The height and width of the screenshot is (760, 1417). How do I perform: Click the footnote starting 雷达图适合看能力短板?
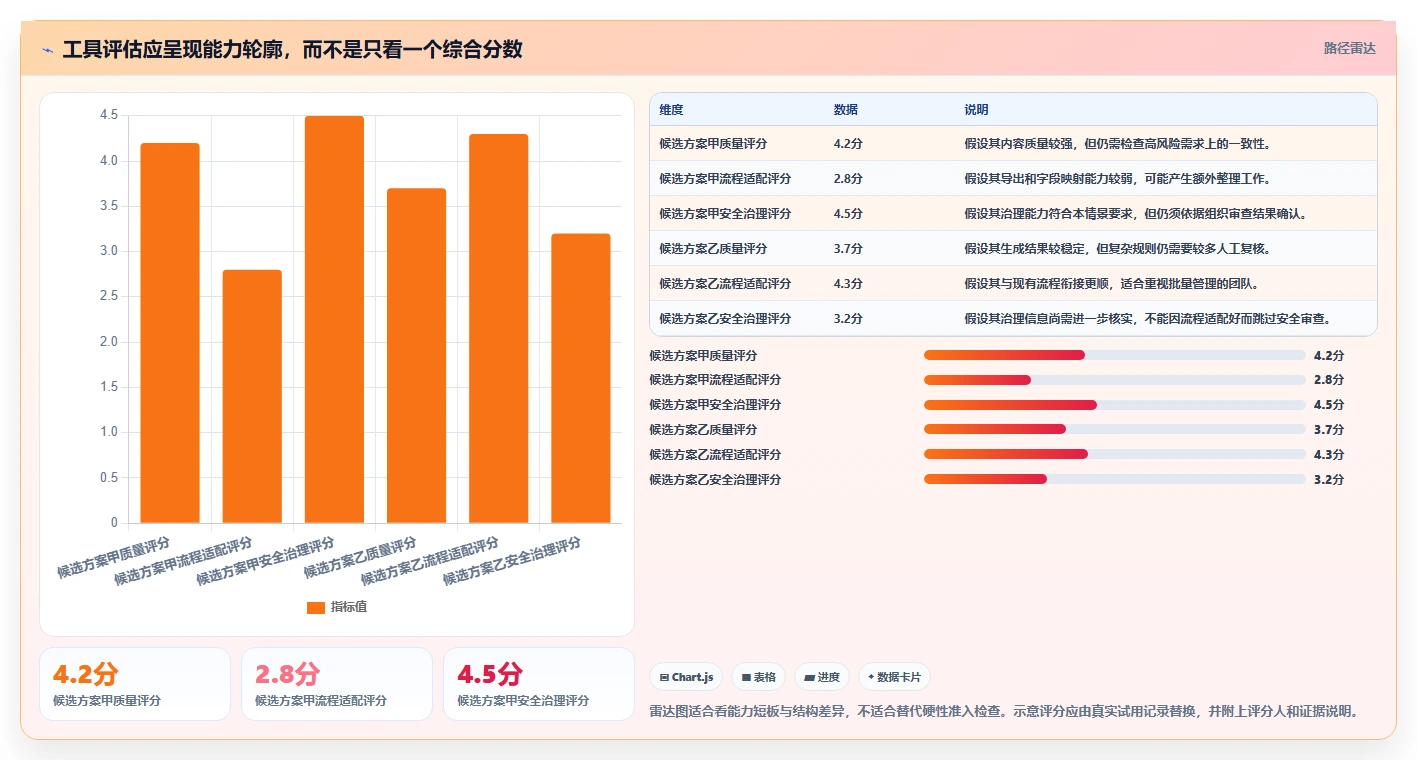coord(1004,712)
